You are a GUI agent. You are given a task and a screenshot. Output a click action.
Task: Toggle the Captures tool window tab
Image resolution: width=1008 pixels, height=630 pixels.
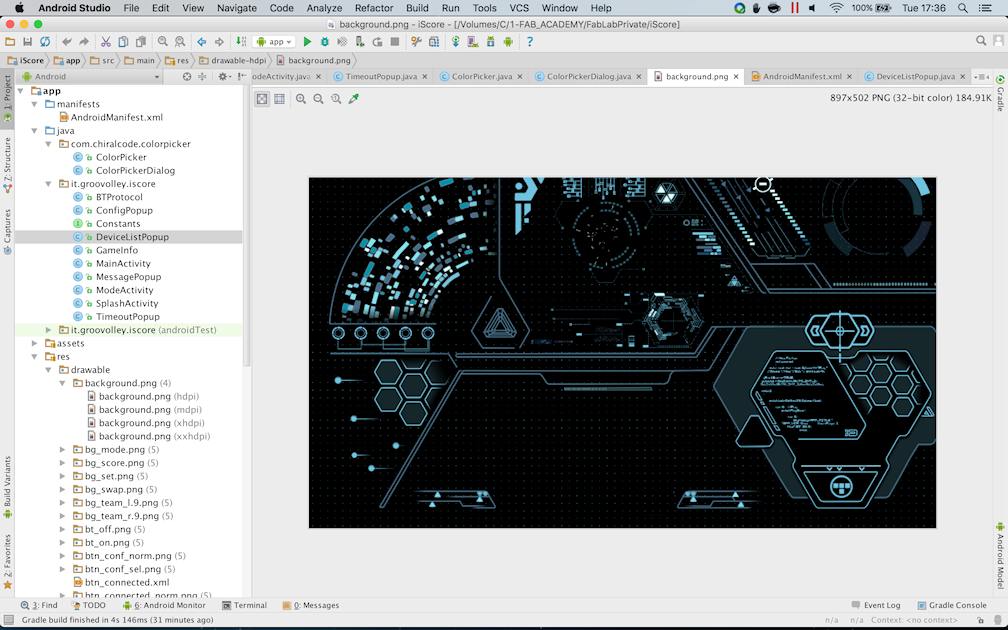pyautogui.click(x=7, y=231)
